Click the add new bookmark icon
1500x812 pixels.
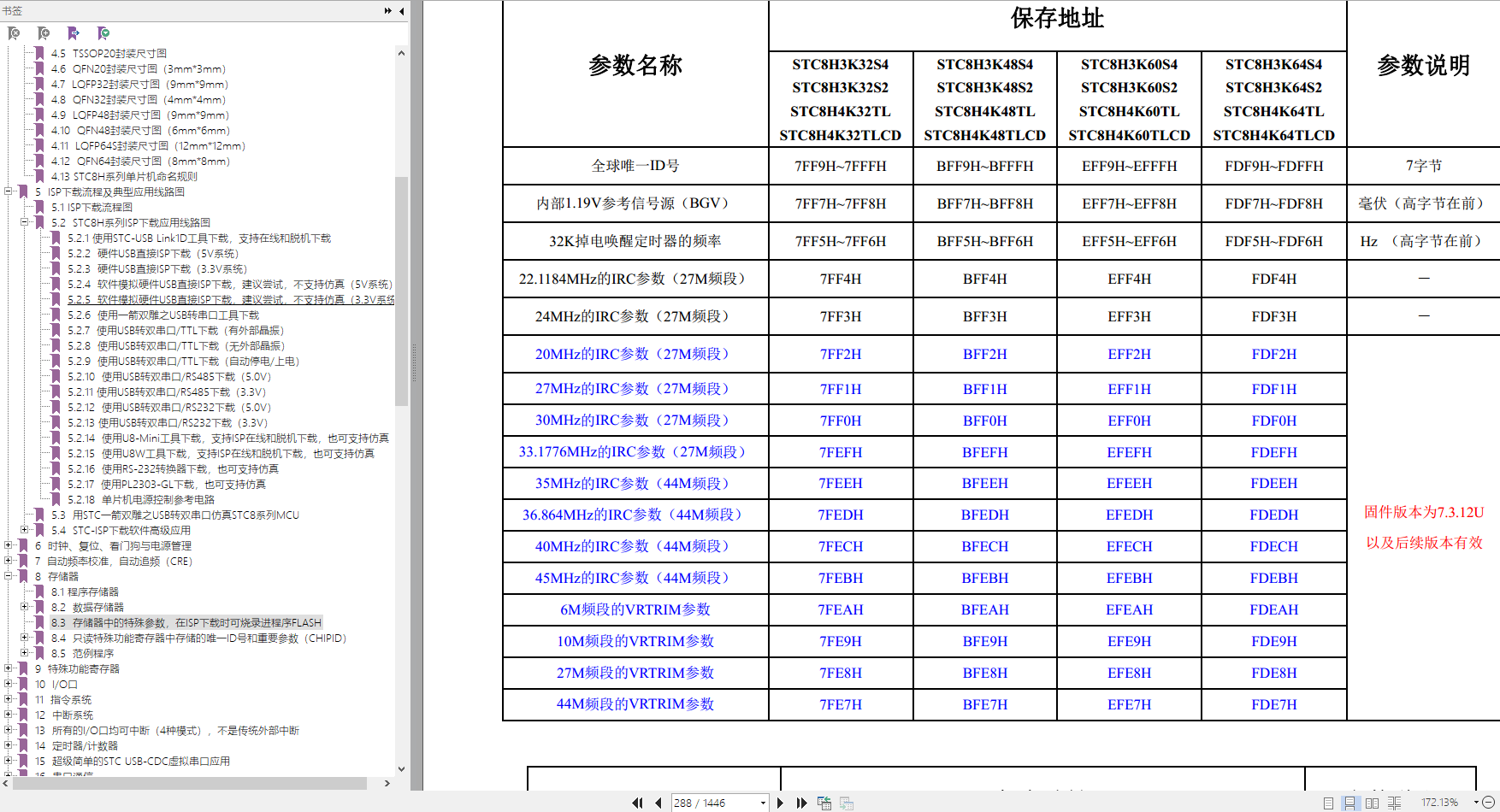pos(44,33)
